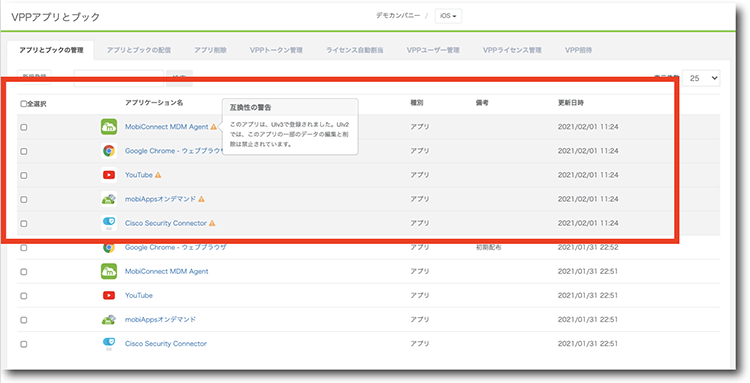Check MobiConnect MDM Agent row dated 2021/01/31
Viewport: 750px width, 383px height.
[x=24, y=272]
